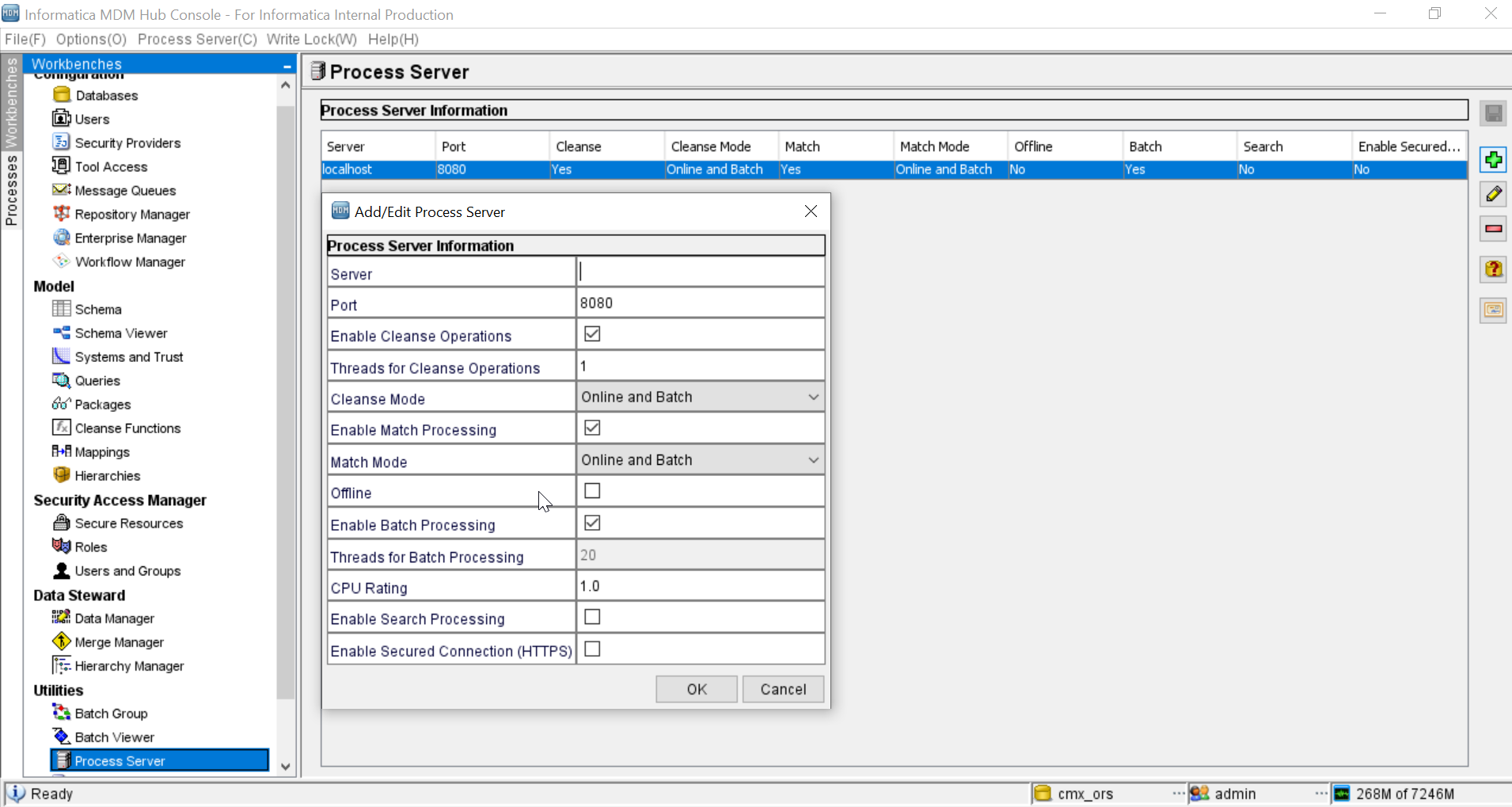Open the Data Manager icon
The image size is (1512, 807).
[x=62, y=618]
